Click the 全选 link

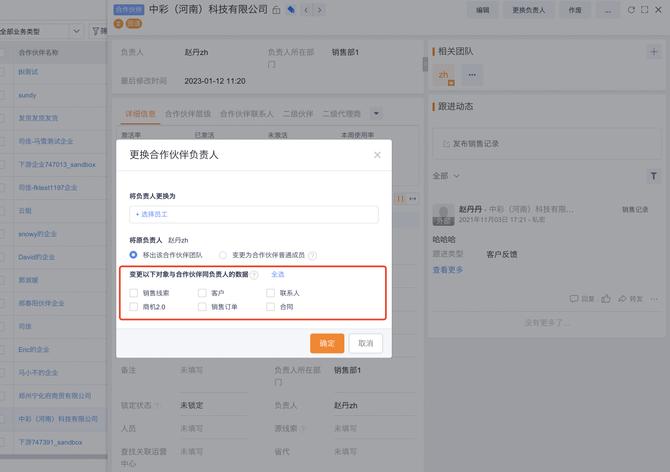(x=278, y=274)
